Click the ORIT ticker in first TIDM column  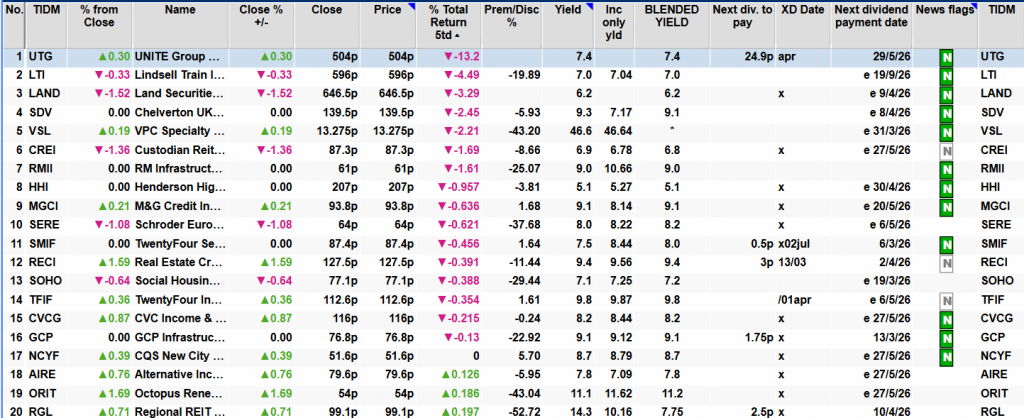[x=44, y=391]
